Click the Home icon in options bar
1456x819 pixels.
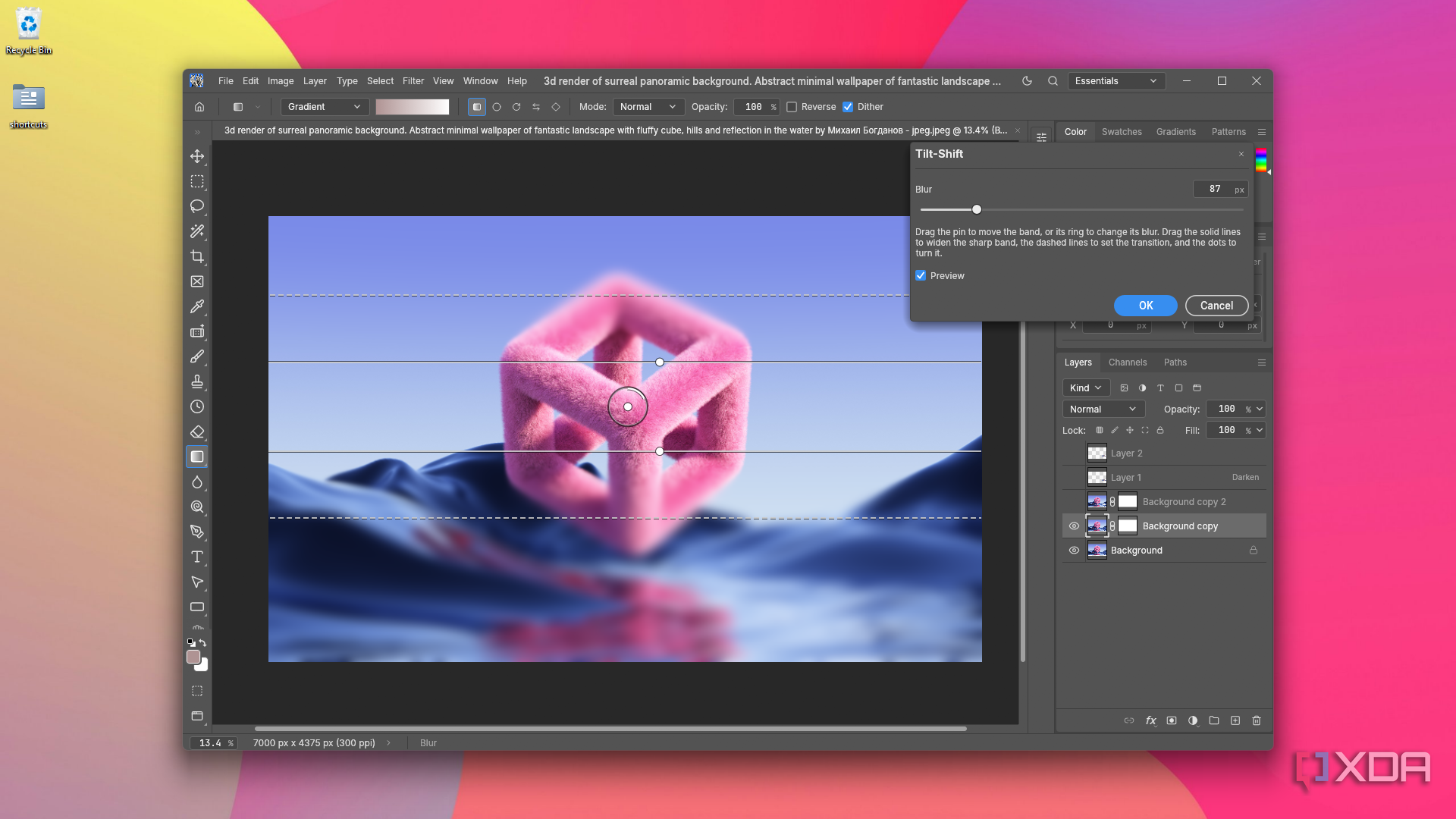click(x=199, y=107)
